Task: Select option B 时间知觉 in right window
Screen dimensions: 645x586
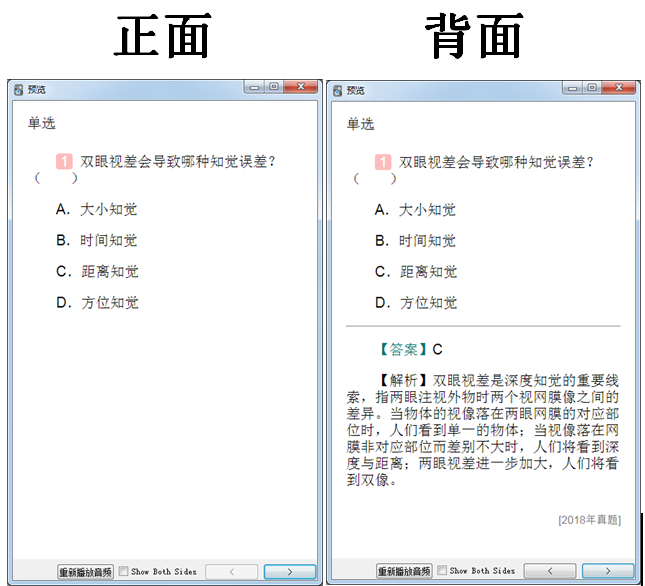Action: coord(415,241)
